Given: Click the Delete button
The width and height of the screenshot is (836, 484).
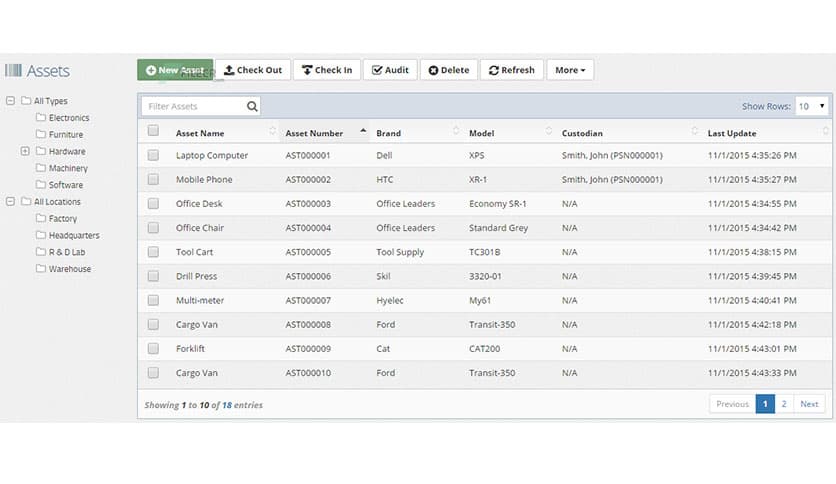Looking at the screenshot, I should click(x=449, y=70).
